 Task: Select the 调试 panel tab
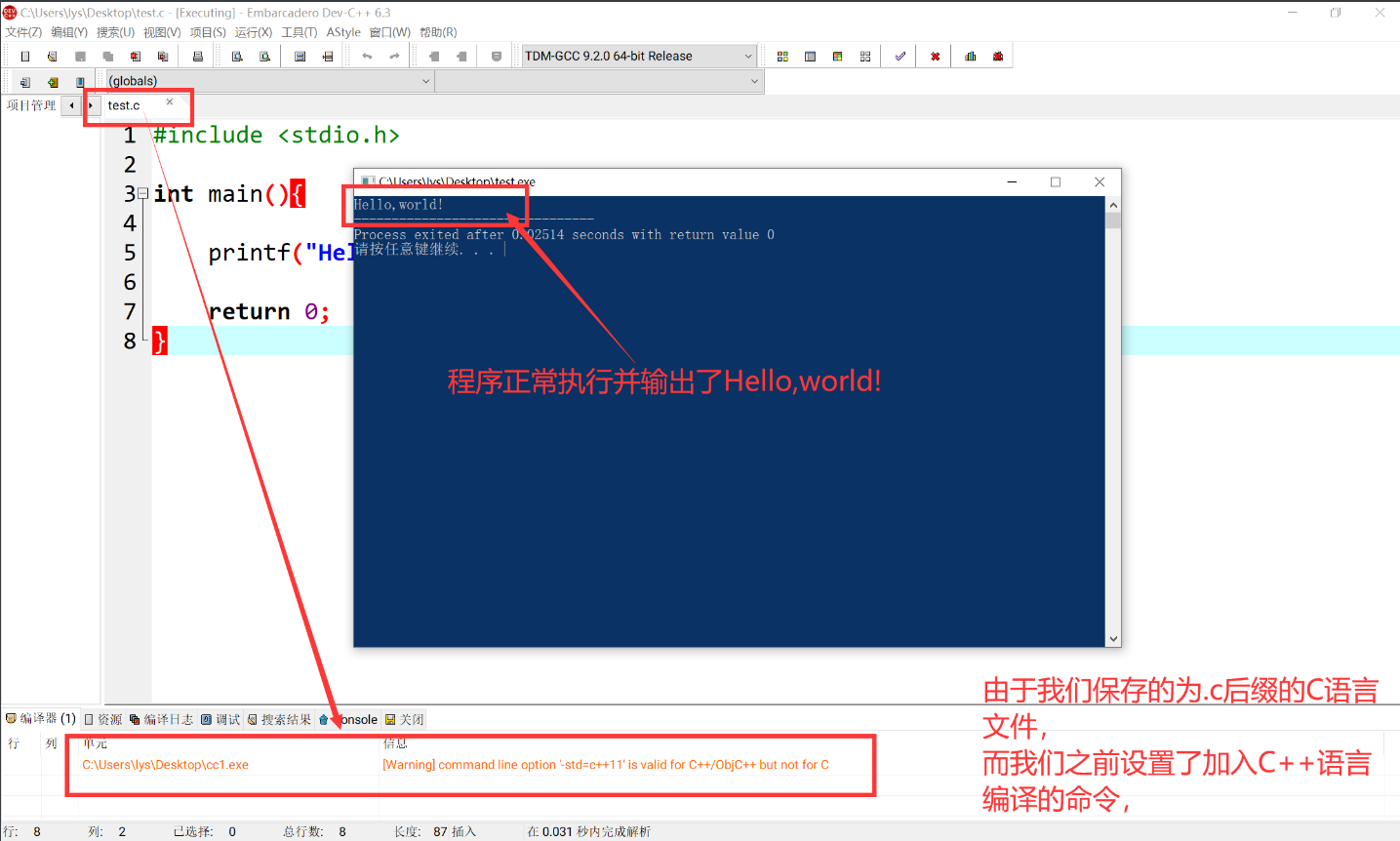click(x=221, y=719)
